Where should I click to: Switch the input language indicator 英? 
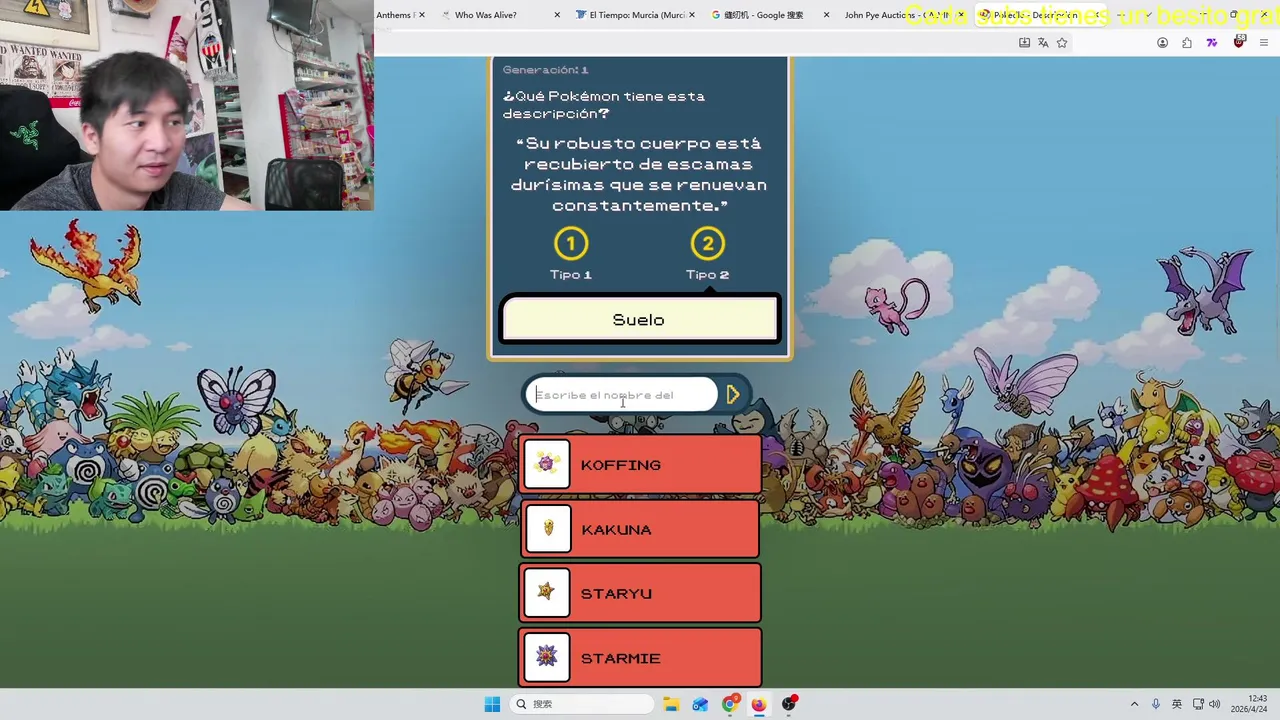point(1177,704)
